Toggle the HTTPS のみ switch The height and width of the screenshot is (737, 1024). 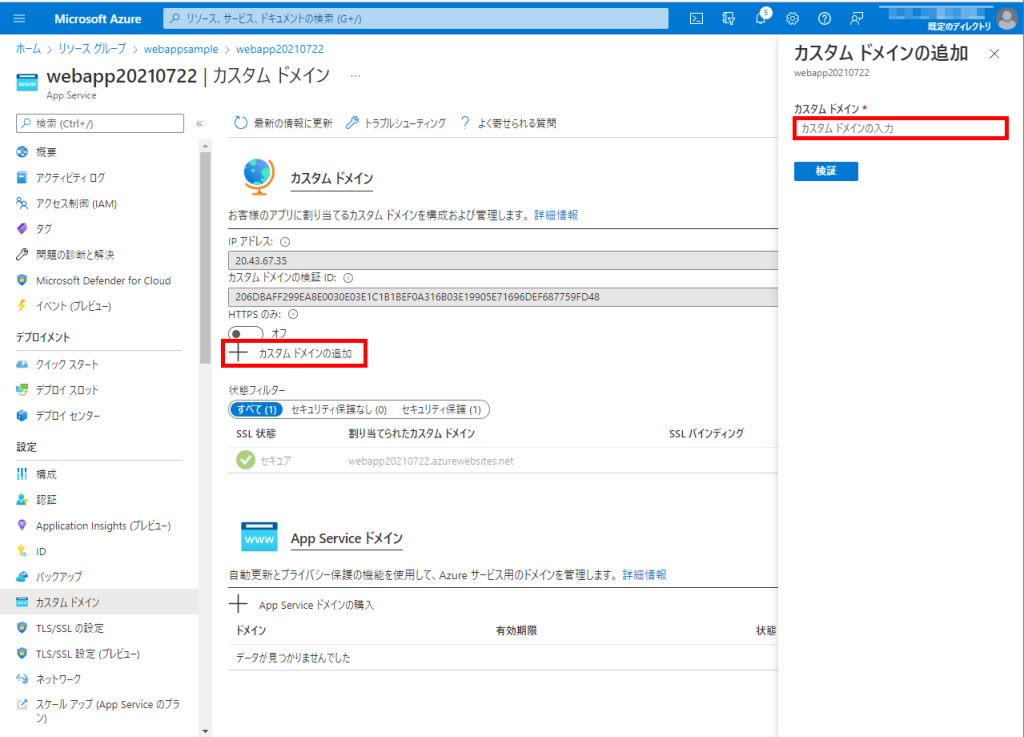(246, 333)
